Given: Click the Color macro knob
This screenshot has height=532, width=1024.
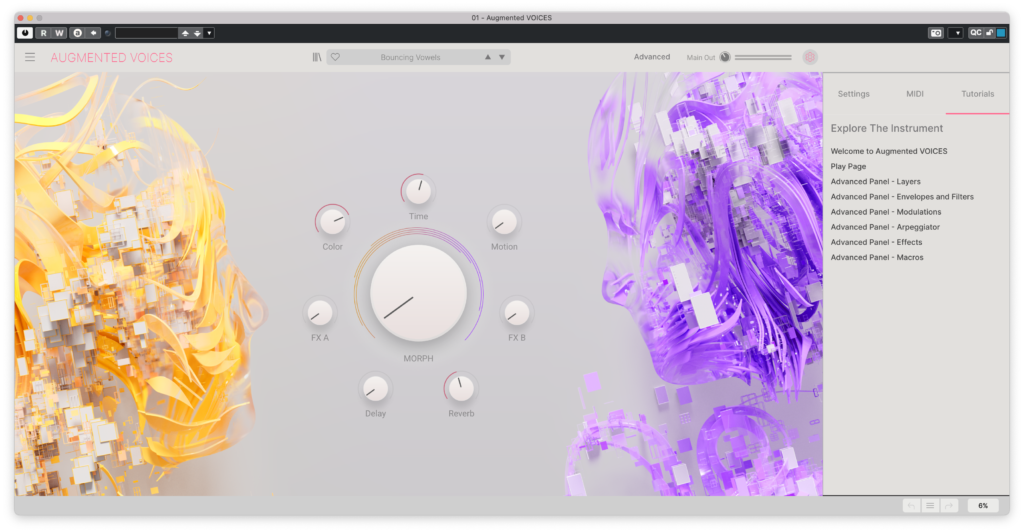Looking at the screenshot, I should [332, 221].
